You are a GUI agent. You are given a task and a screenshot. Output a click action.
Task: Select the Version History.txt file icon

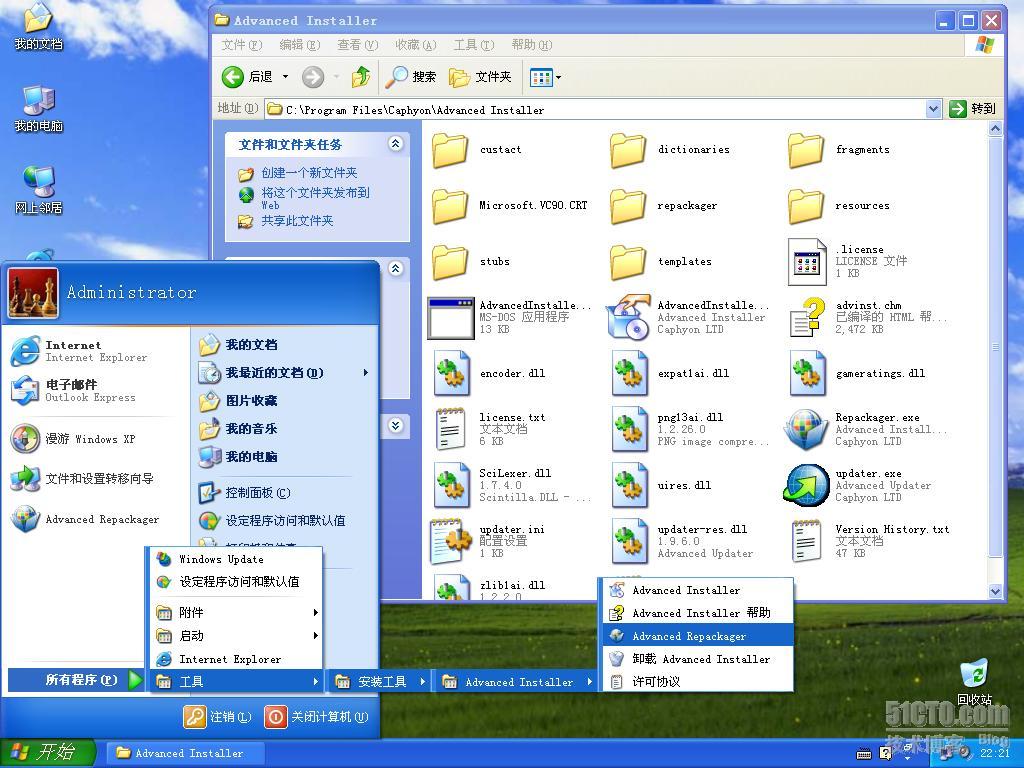[807, 541]
